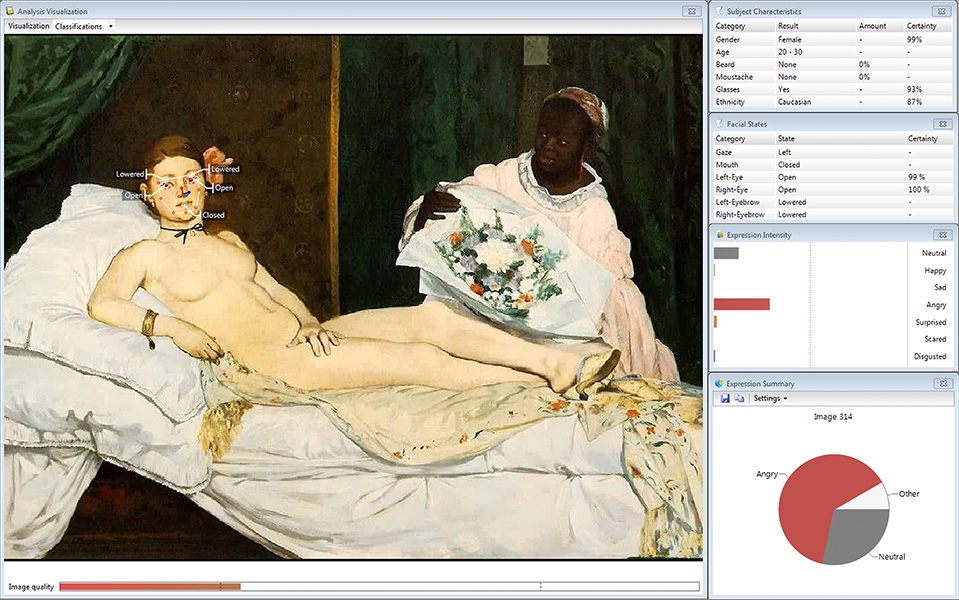Click the 100 % Right-Eye certainty value
Screen dimensions: 959x600
click(x=919, y=190)
